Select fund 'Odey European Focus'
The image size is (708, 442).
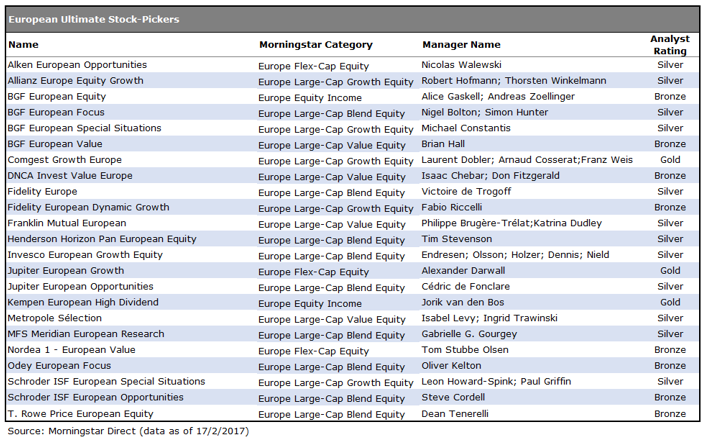[x=59, y=366]
